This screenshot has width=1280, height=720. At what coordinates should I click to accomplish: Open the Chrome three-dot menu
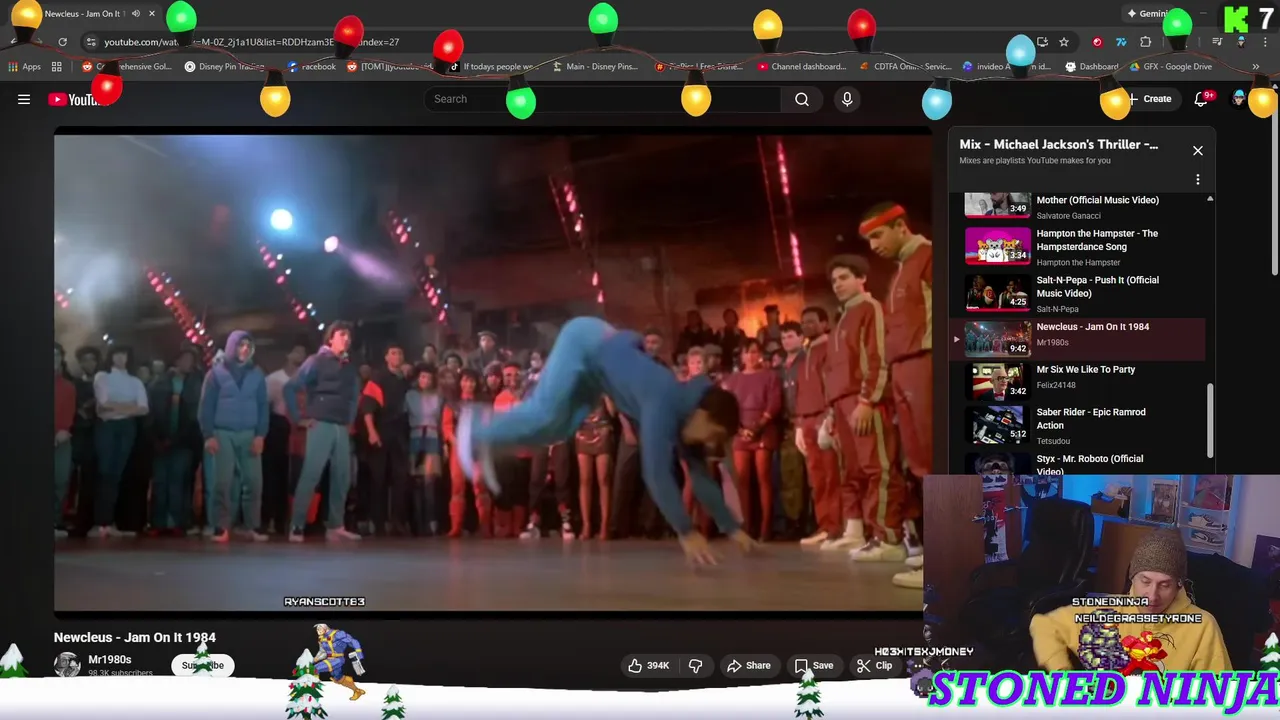pyautogui.click(x=1266, y=42)
